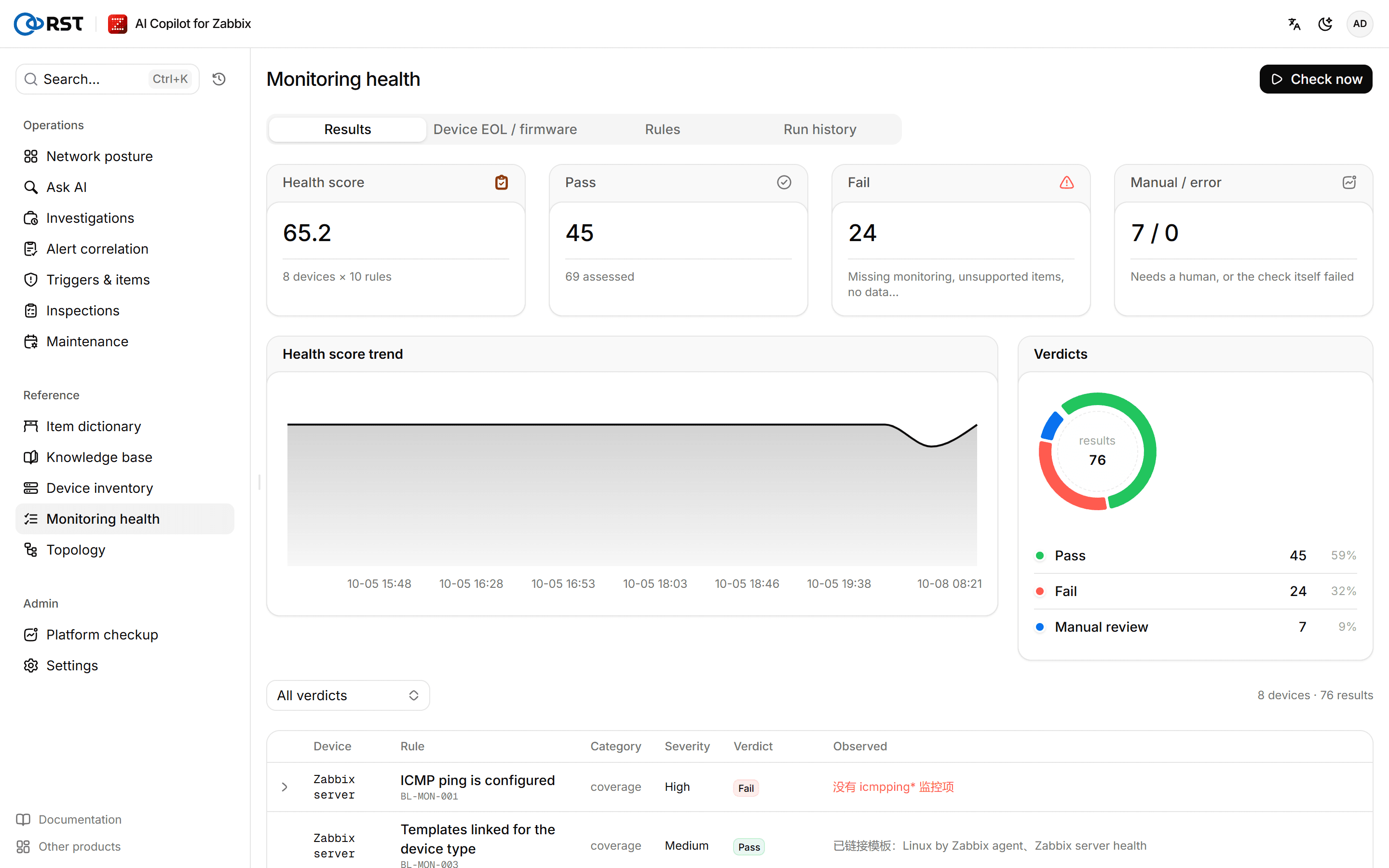Click the 10-08 08:21 trend axis label
This screenshot has width=1389, height=868.
coord(949,583)
